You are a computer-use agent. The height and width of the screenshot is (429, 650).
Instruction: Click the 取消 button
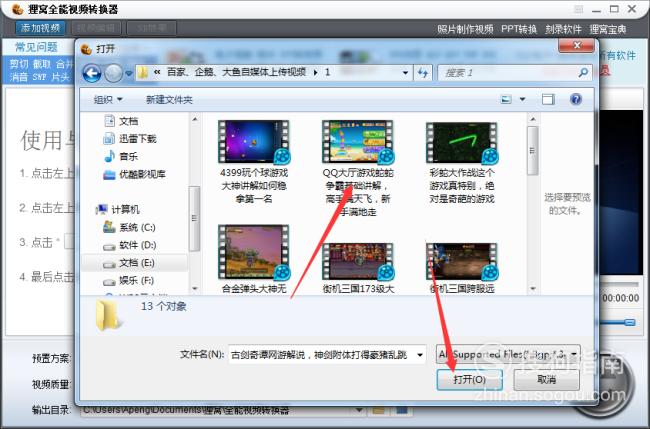coord(546,379)
